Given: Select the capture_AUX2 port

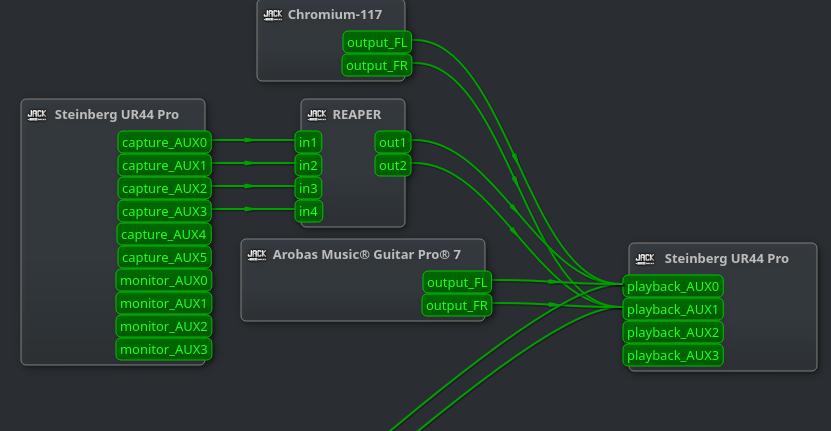Looking at the screenshot, I should [x=164, y=188].
